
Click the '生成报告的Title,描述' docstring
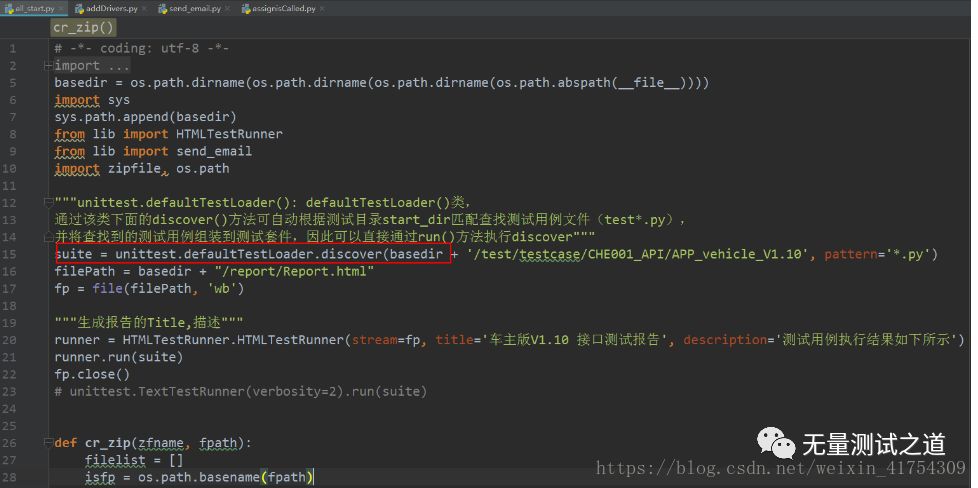148,323
